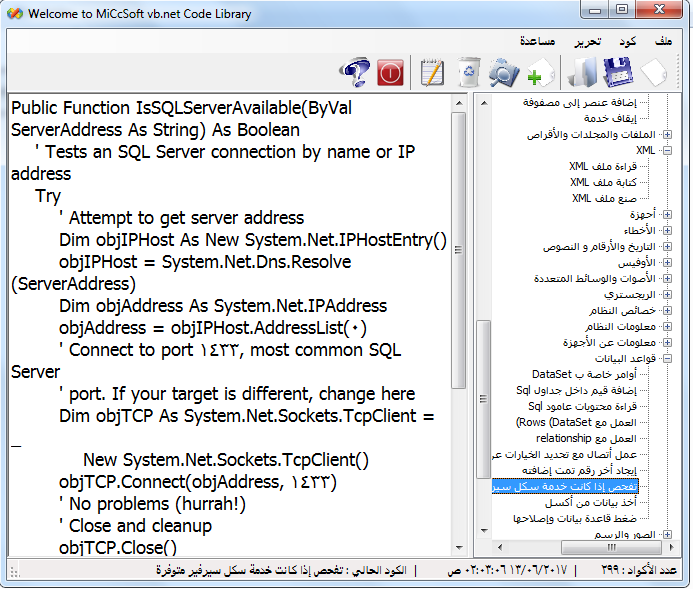This screenshot has height=589, width=693.
Task: Click code pane scroll down arrow
Action: [x=459, y=548]
